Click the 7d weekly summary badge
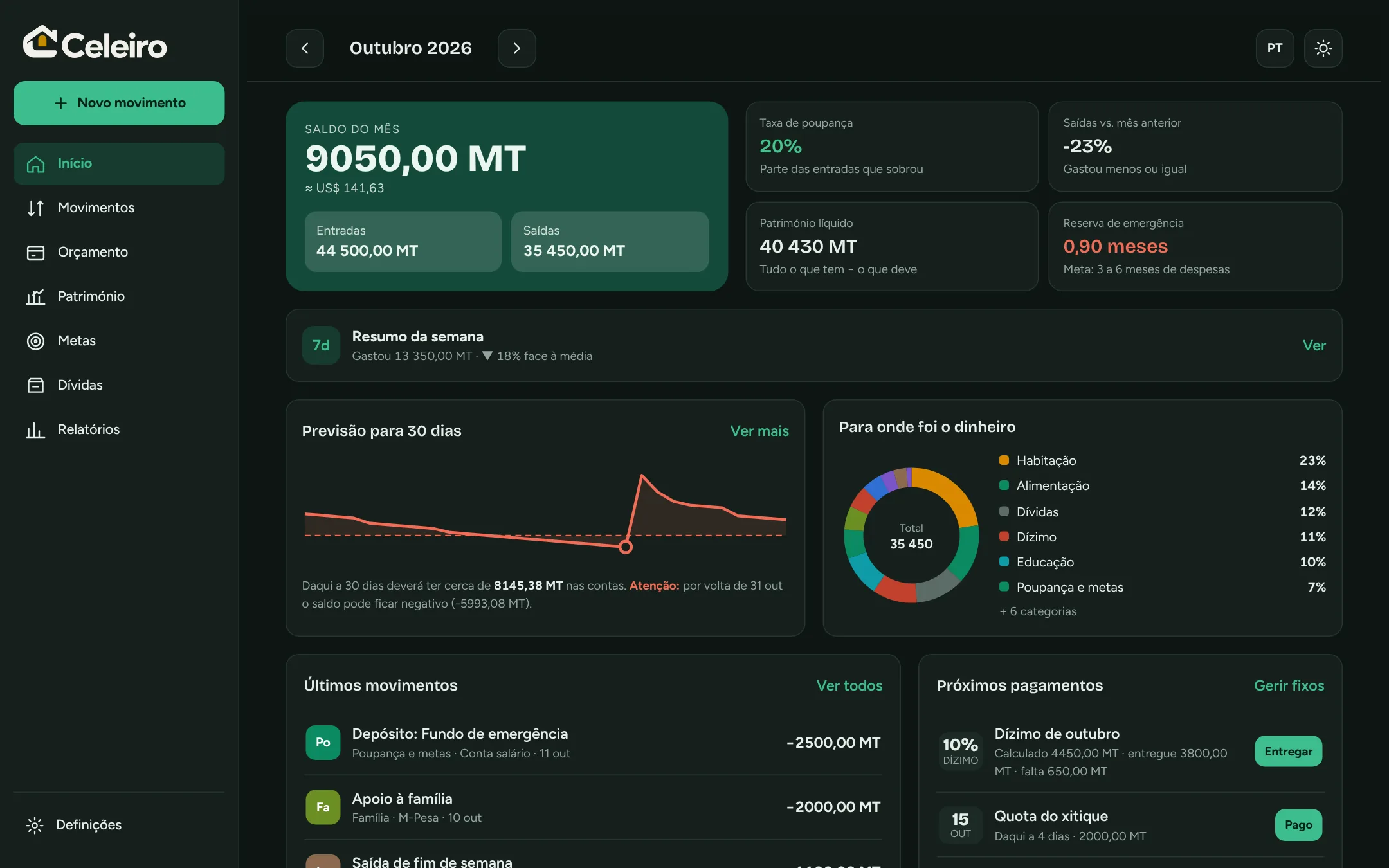Image resolution: width=1389 pixels, height=868 pixels. [x=321, y=345]
